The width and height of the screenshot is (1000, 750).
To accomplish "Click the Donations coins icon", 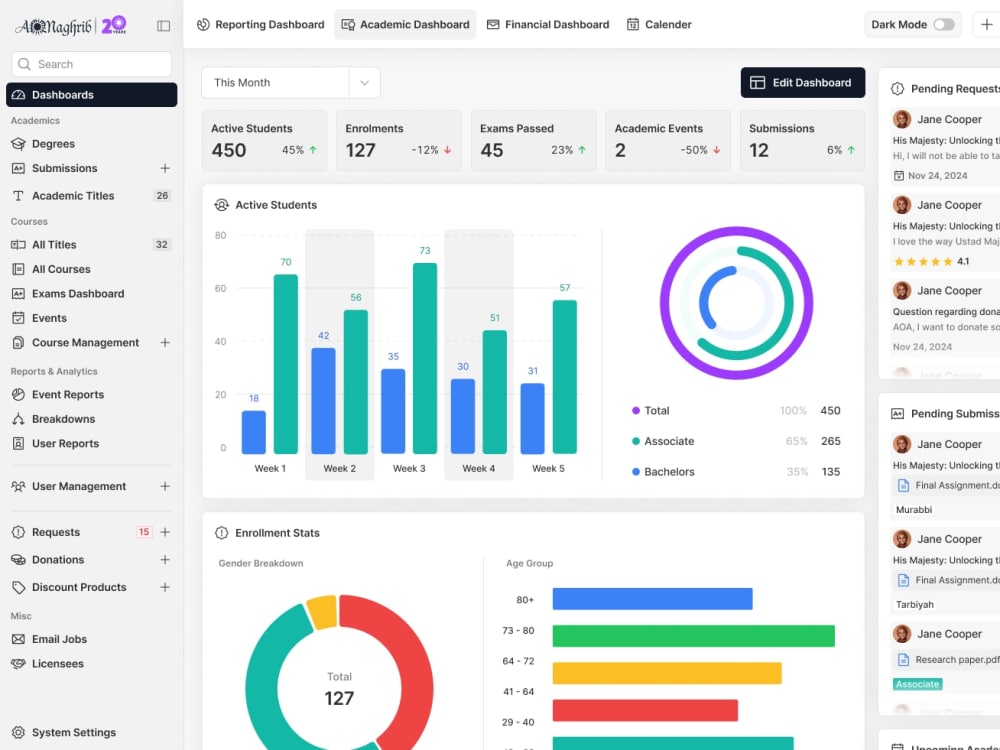I will [x=18, y=559].
